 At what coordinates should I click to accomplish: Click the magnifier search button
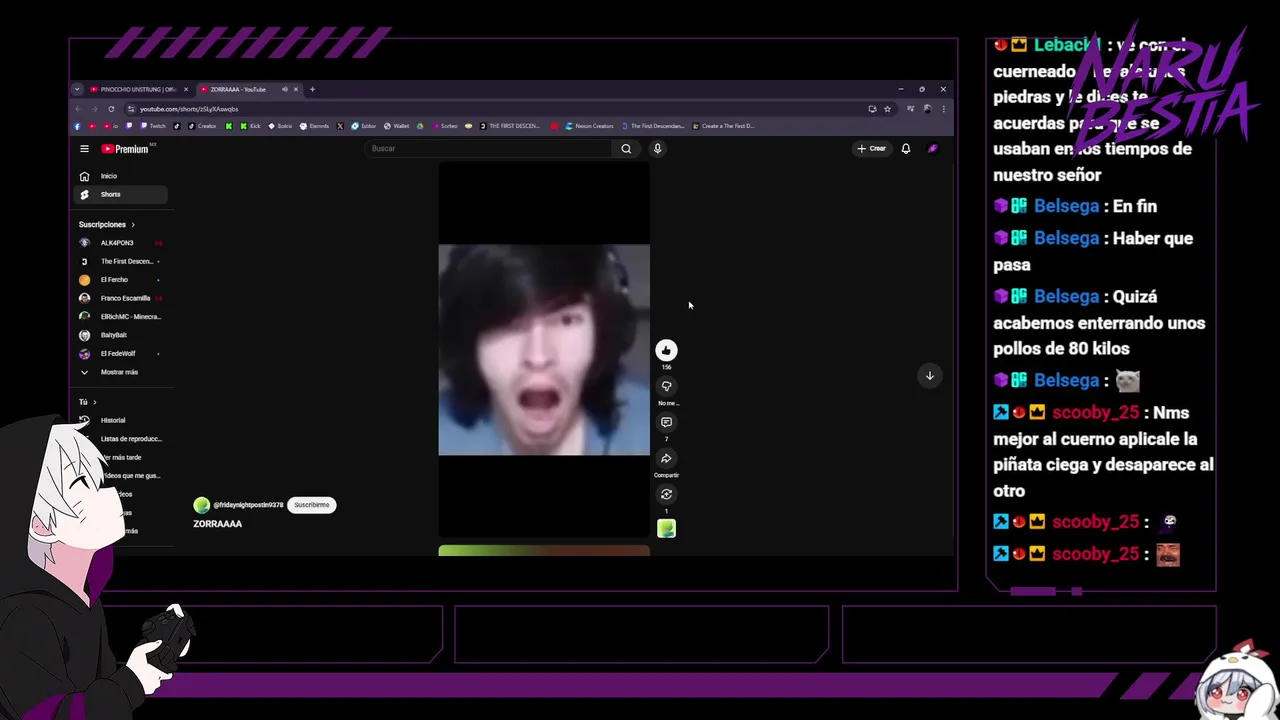pyautogui.click(x=626, y=148)
